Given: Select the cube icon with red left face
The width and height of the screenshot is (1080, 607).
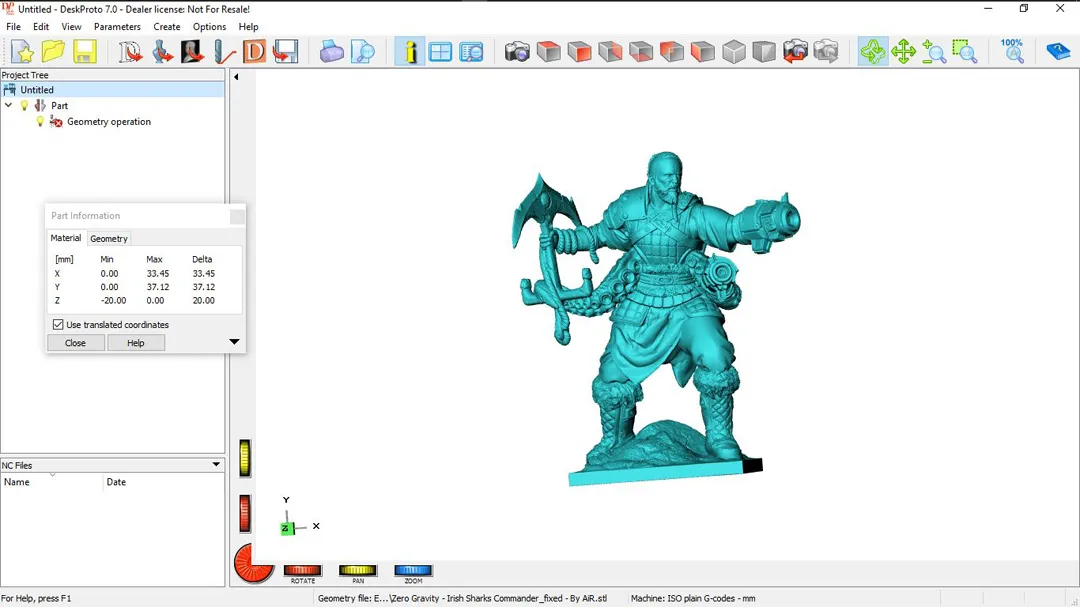Looking at the screenshot, I should pos(703,52).
